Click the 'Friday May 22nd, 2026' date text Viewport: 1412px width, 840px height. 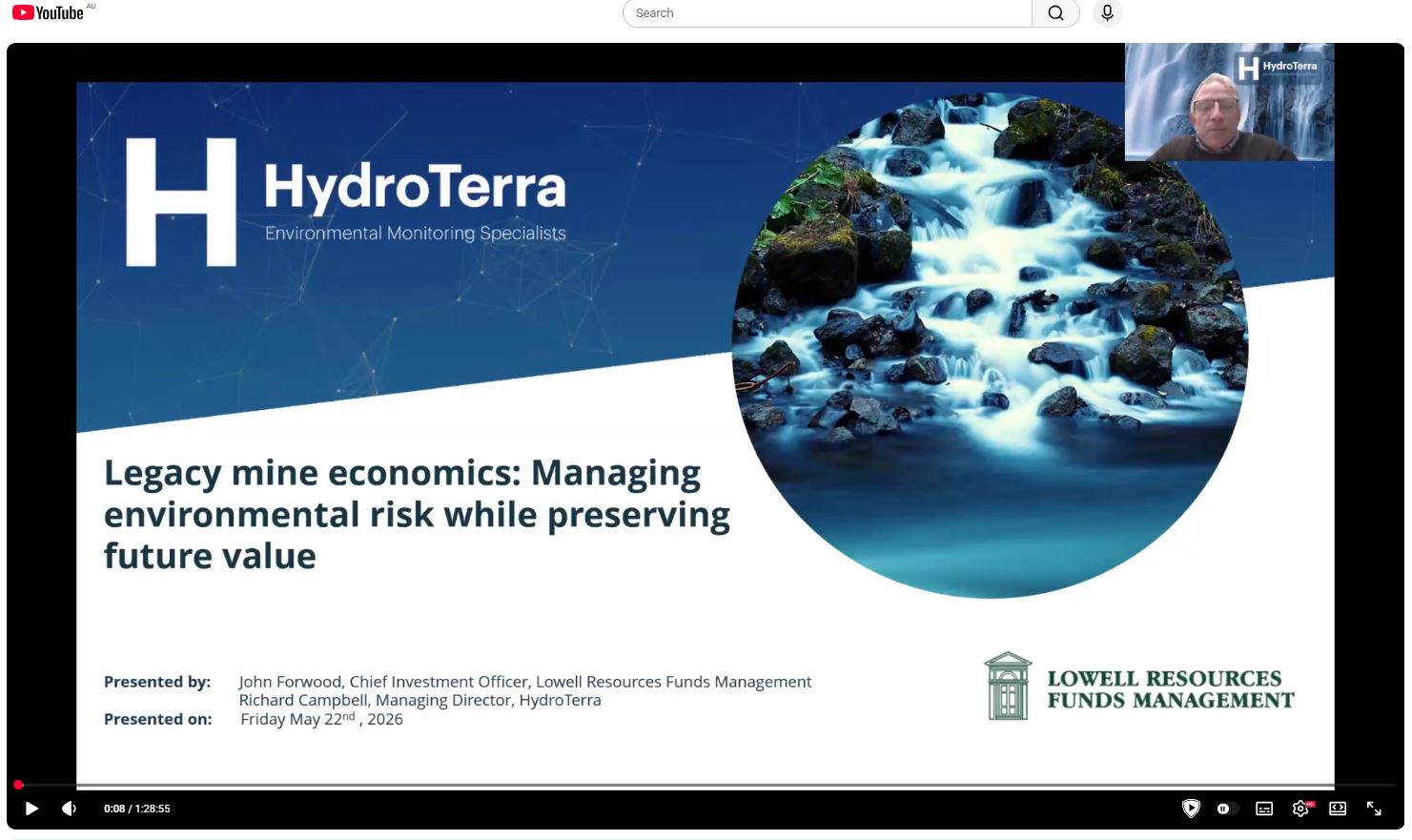click(321, 719)
